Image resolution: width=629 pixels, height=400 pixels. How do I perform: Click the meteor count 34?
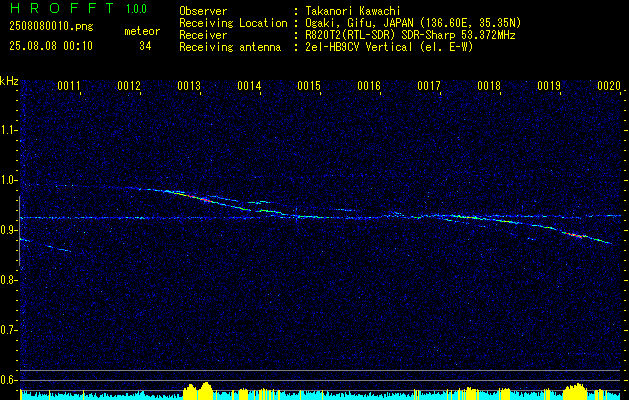tap(145, 46)
